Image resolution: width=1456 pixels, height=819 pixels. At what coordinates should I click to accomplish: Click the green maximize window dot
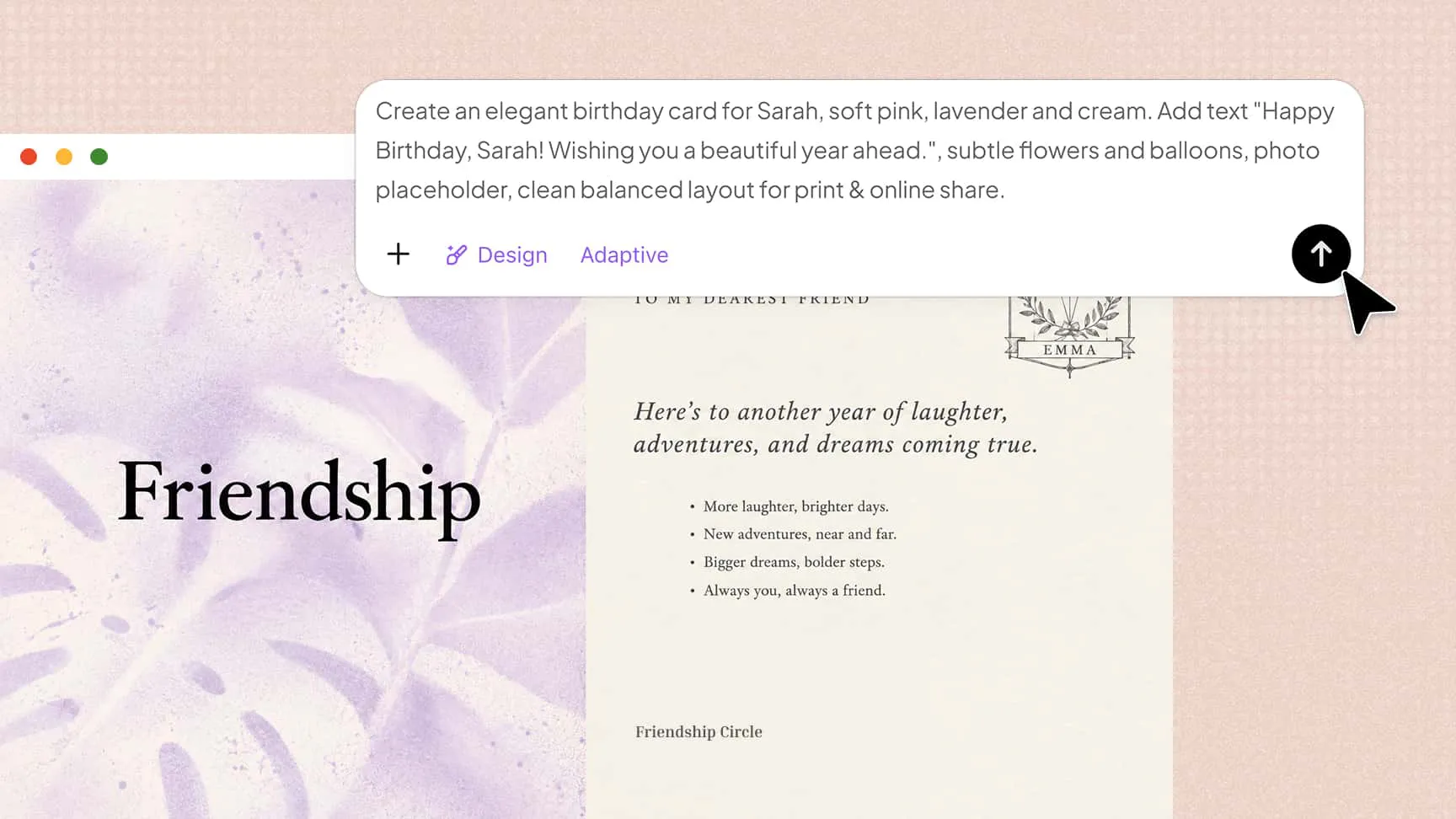[99, 157]
